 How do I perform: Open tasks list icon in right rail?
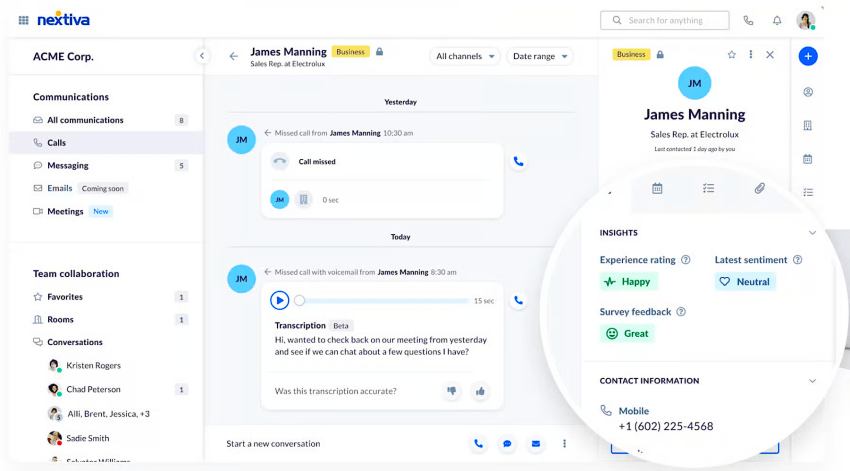coord(808,192)
